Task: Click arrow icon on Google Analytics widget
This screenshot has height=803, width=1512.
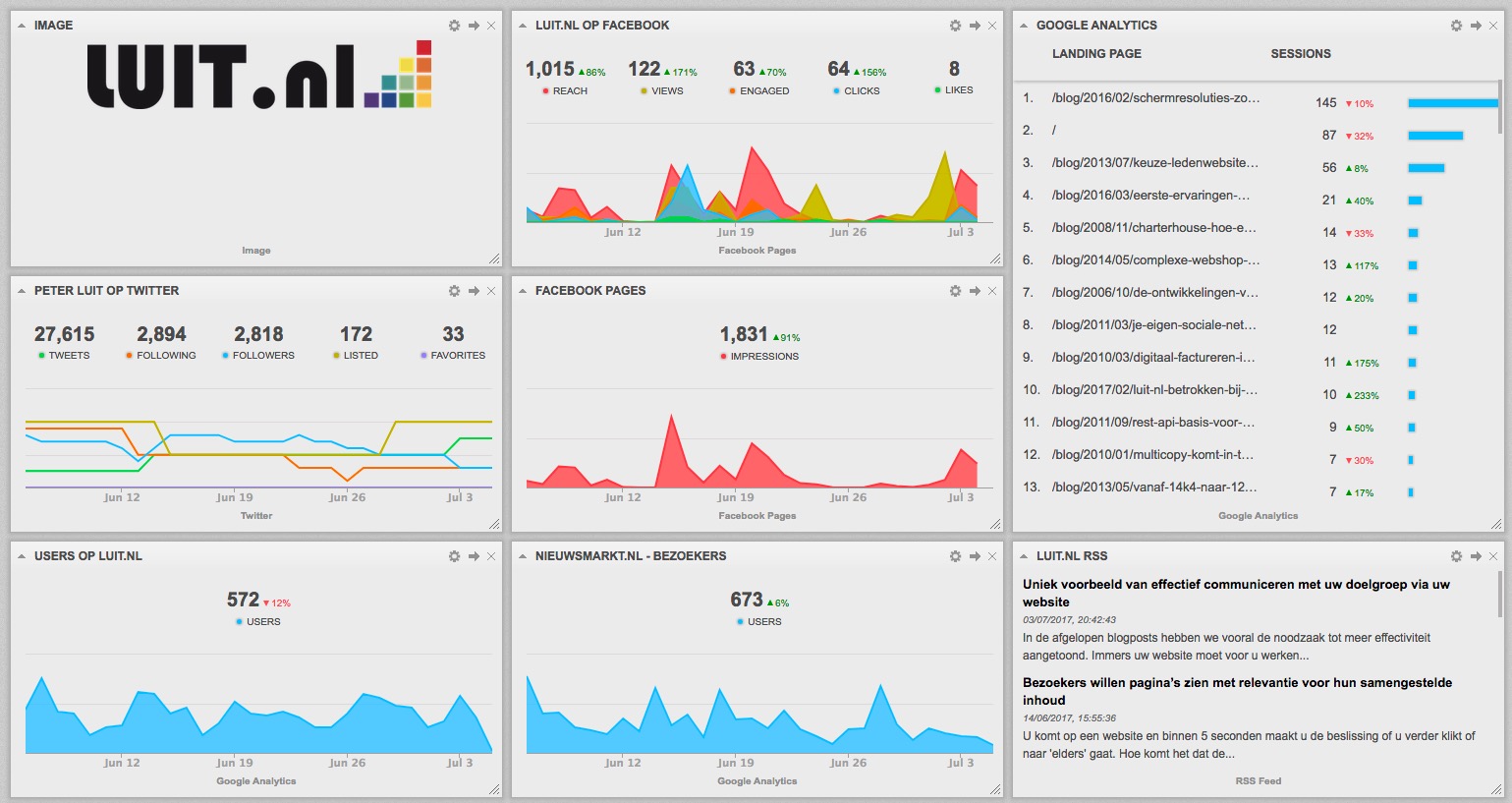Action: pyautogui.click(x=1476, y=26)
